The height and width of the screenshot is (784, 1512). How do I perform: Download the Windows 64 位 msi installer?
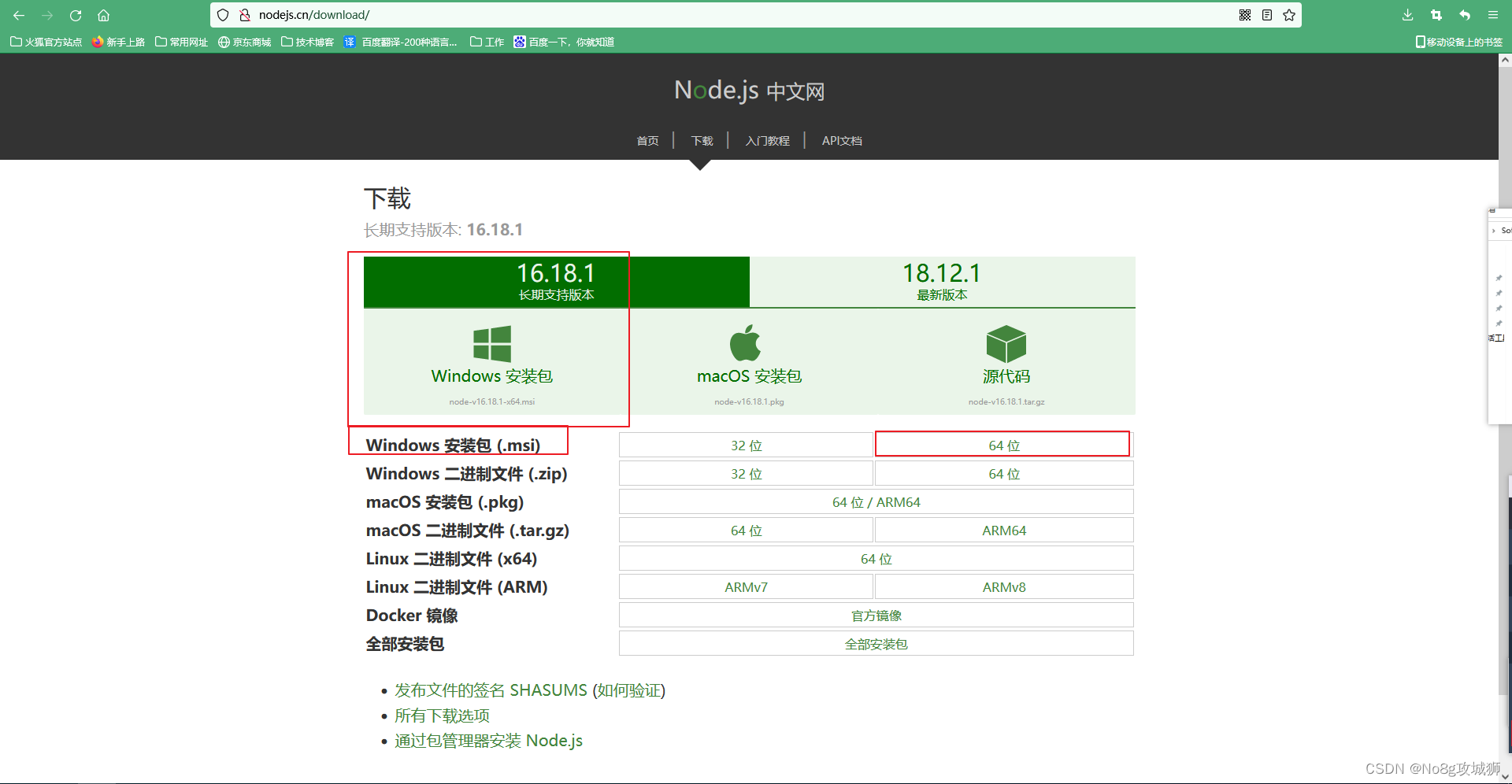1002,444
